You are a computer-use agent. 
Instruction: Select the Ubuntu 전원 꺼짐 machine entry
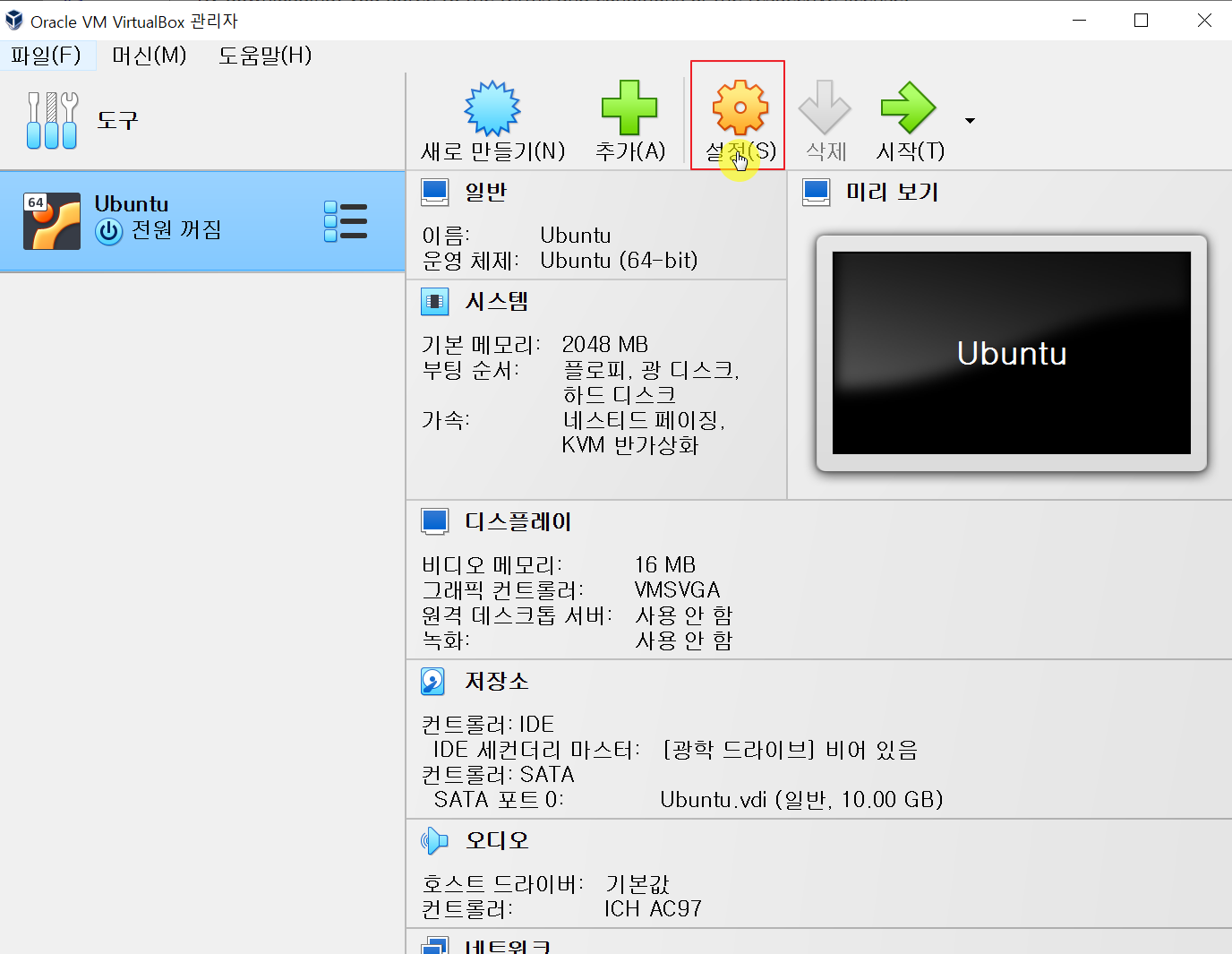pos(179,220)
